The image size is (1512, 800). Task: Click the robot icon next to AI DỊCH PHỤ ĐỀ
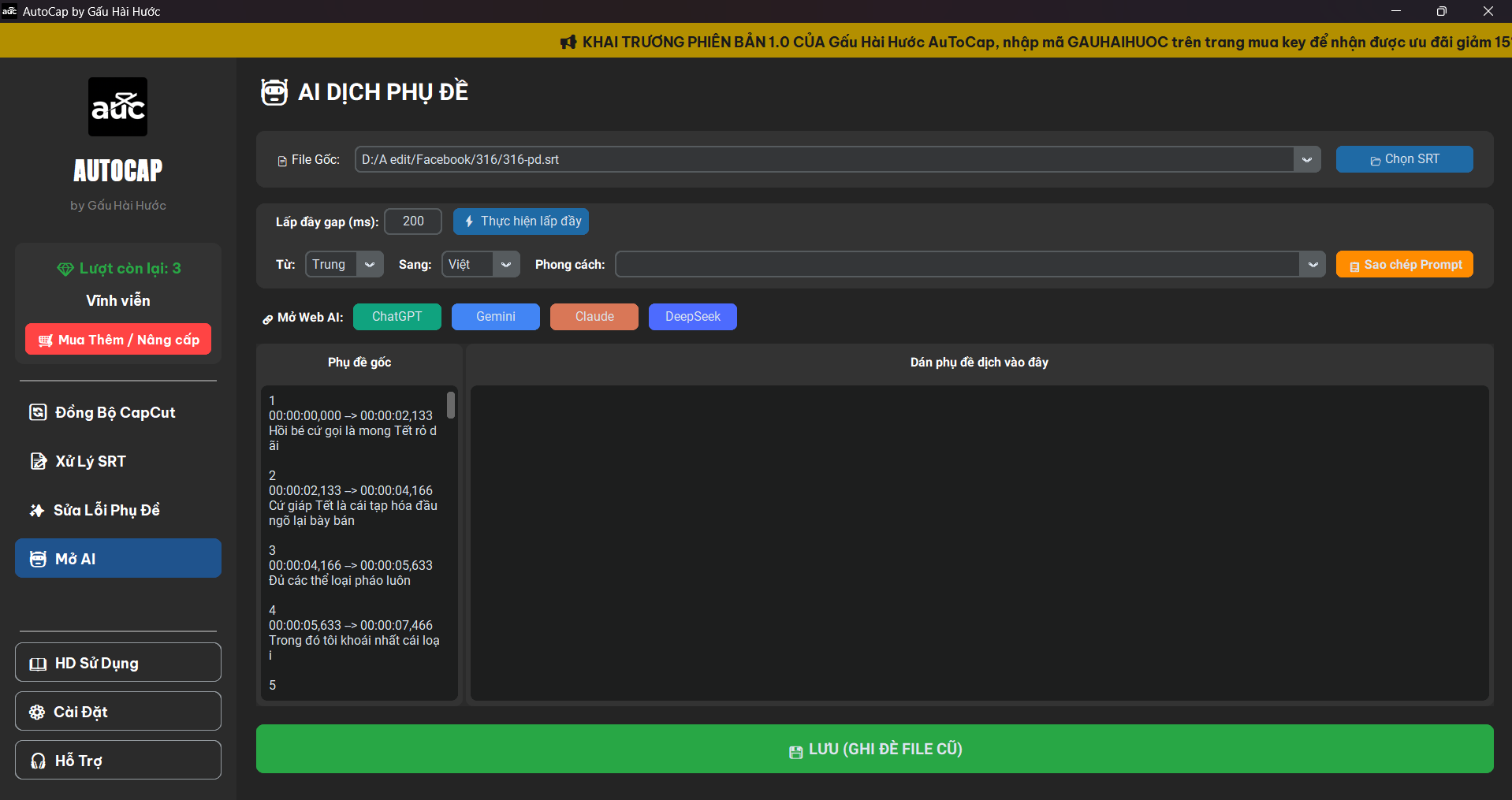[x=274, y=92]
